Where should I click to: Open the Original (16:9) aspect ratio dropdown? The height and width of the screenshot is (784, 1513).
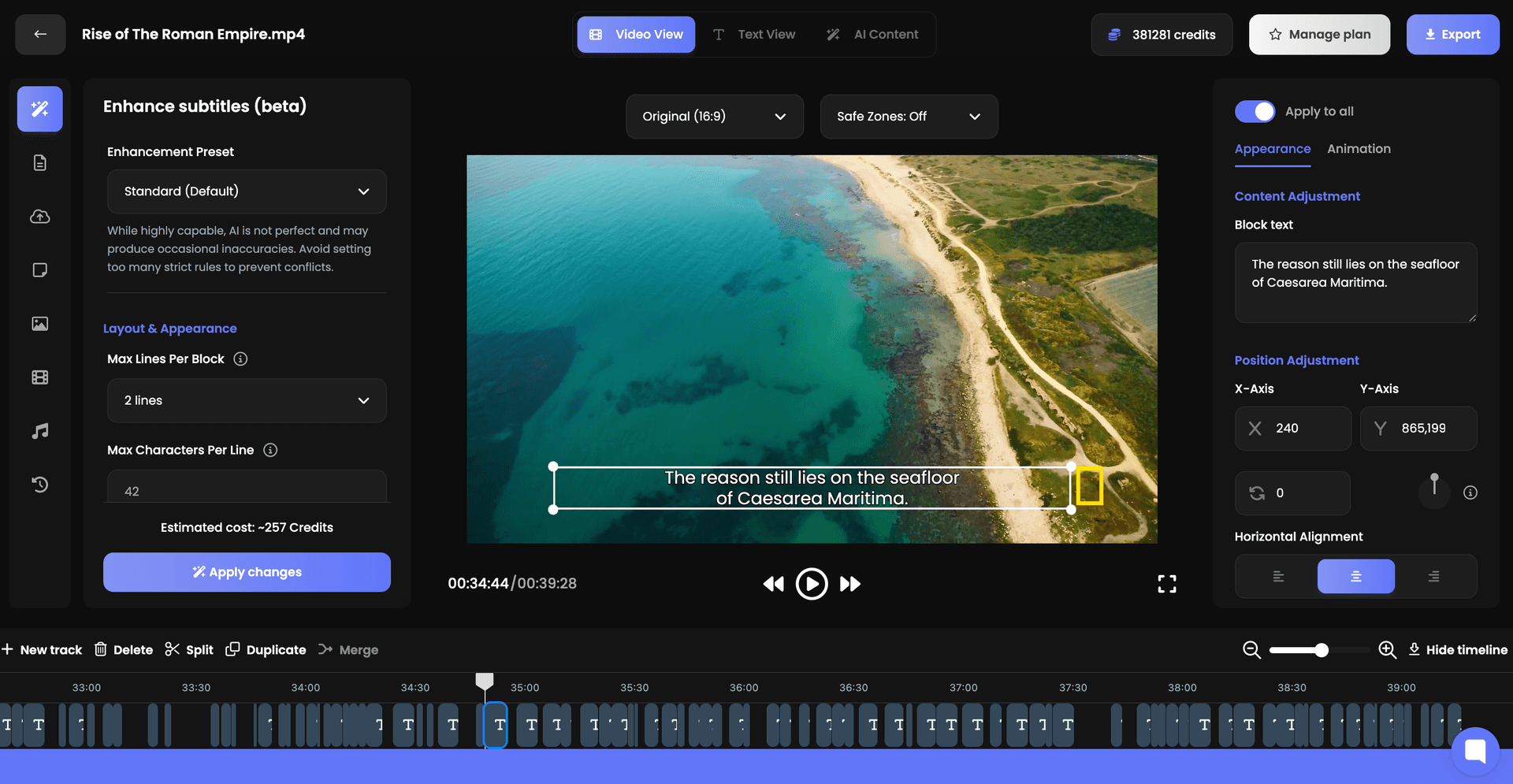(715, 117)
